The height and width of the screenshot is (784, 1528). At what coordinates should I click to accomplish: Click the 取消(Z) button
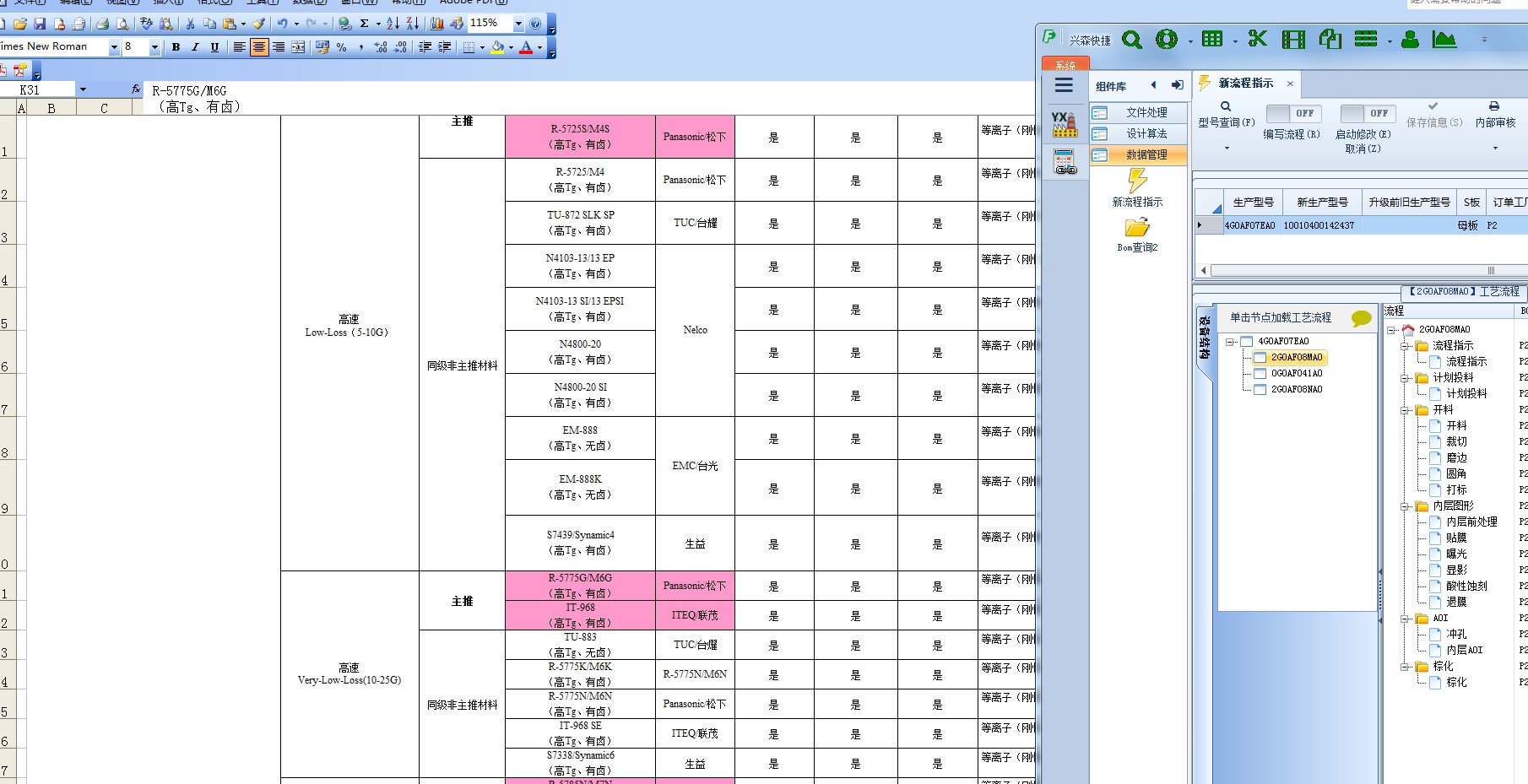[x=1363, y=149]
